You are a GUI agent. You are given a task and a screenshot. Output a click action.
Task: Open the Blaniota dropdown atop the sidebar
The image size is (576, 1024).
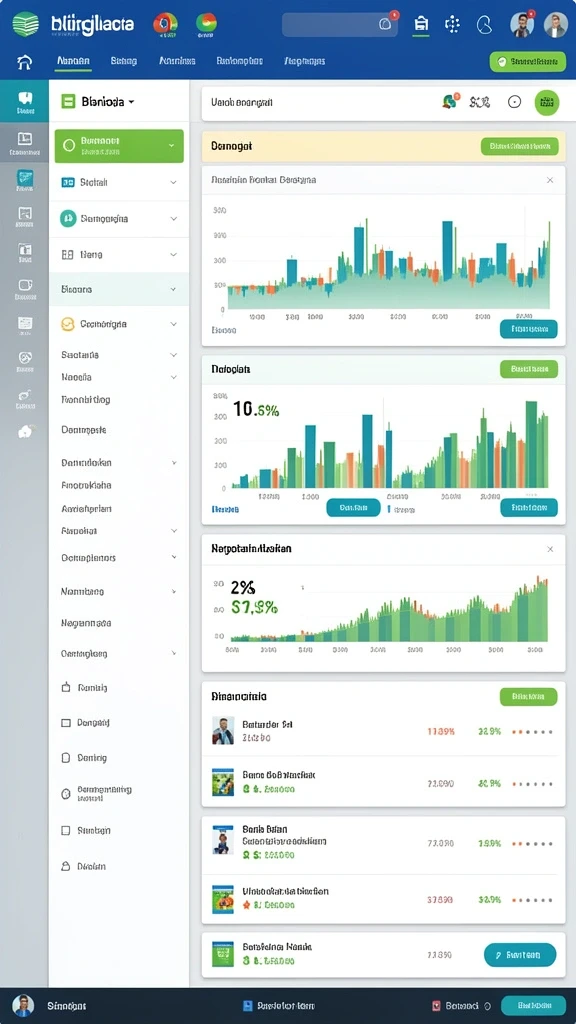click(98, 102)
